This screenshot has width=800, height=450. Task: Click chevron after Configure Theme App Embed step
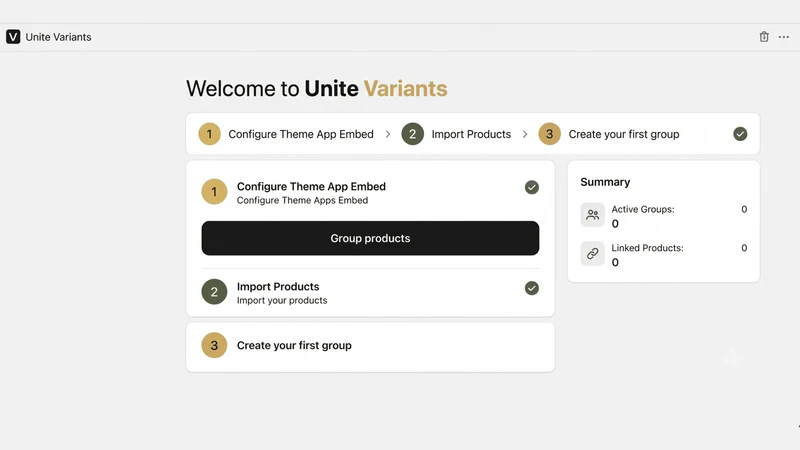click(388, 134)
